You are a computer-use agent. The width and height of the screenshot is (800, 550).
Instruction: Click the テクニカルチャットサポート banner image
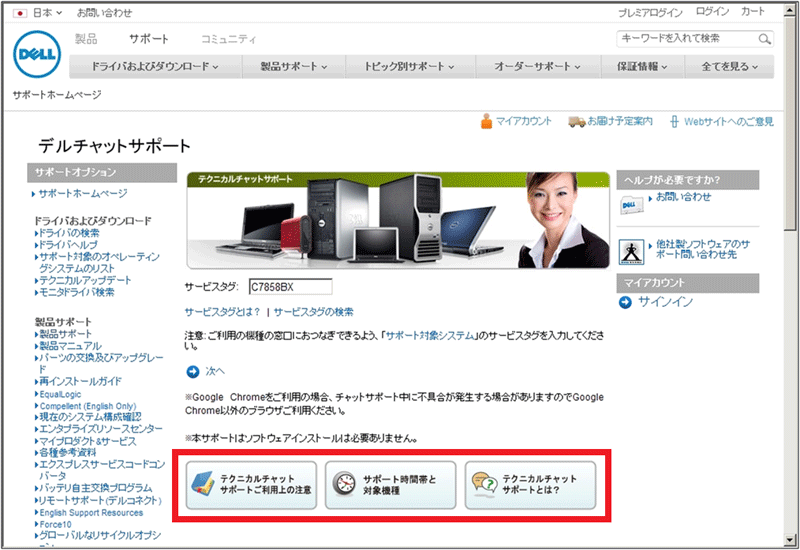(398, 220)
